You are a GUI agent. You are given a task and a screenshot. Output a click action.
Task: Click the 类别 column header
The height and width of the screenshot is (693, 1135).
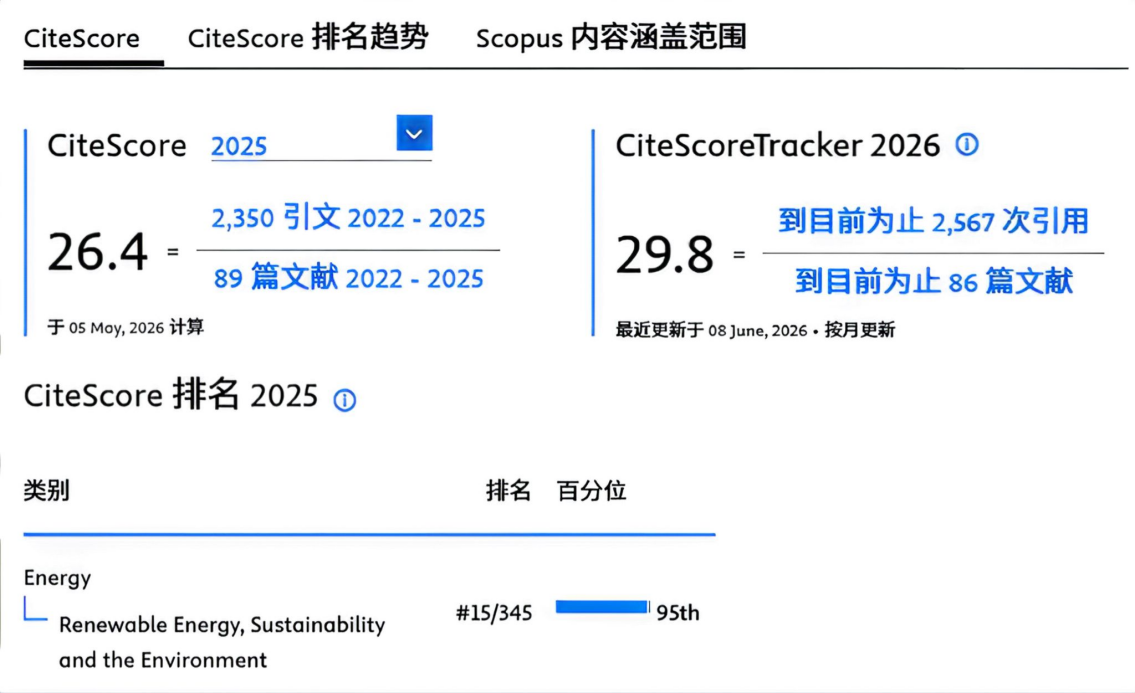tap(46, 490)
